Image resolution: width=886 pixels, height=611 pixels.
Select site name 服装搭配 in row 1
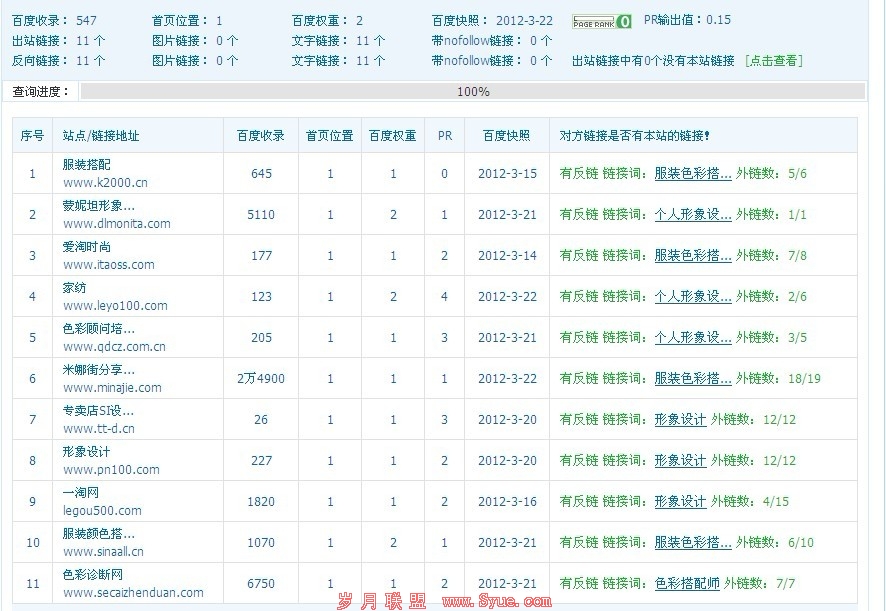tap(86, 164)
